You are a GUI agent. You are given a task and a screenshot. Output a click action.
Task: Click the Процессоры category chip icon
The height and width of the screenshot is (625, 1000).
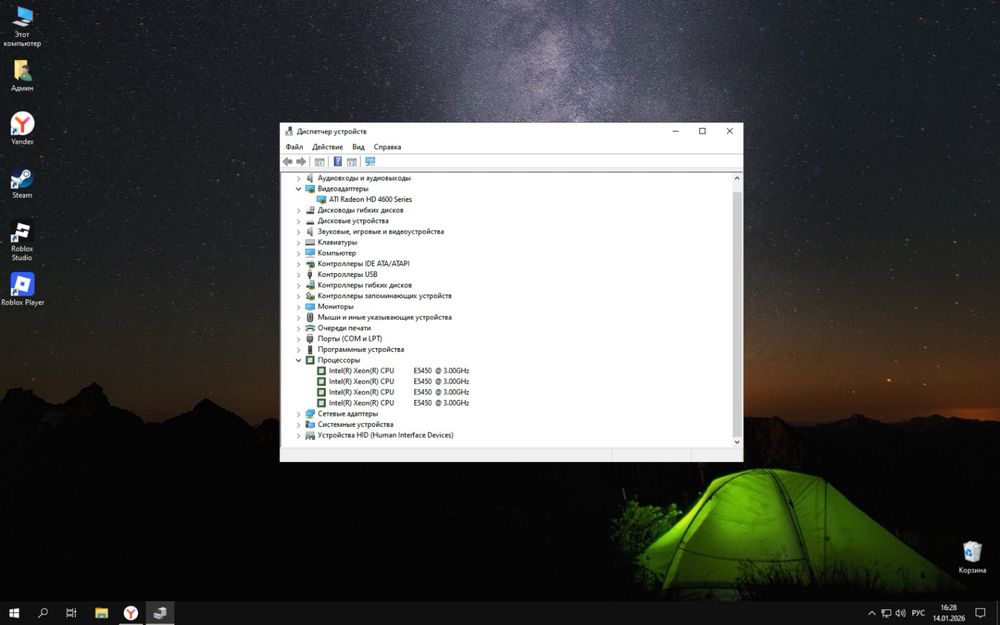(x=310, y=360)
